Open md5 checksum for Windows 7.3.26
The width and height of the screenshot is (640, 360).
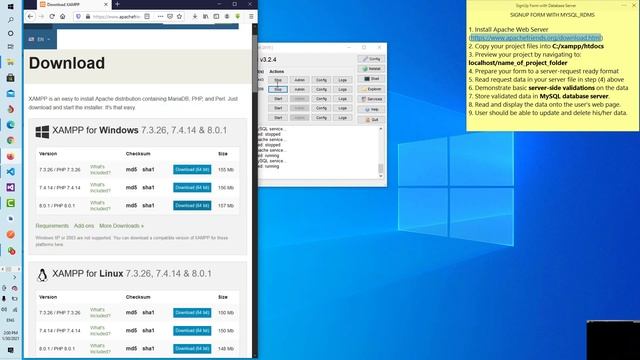131,169
